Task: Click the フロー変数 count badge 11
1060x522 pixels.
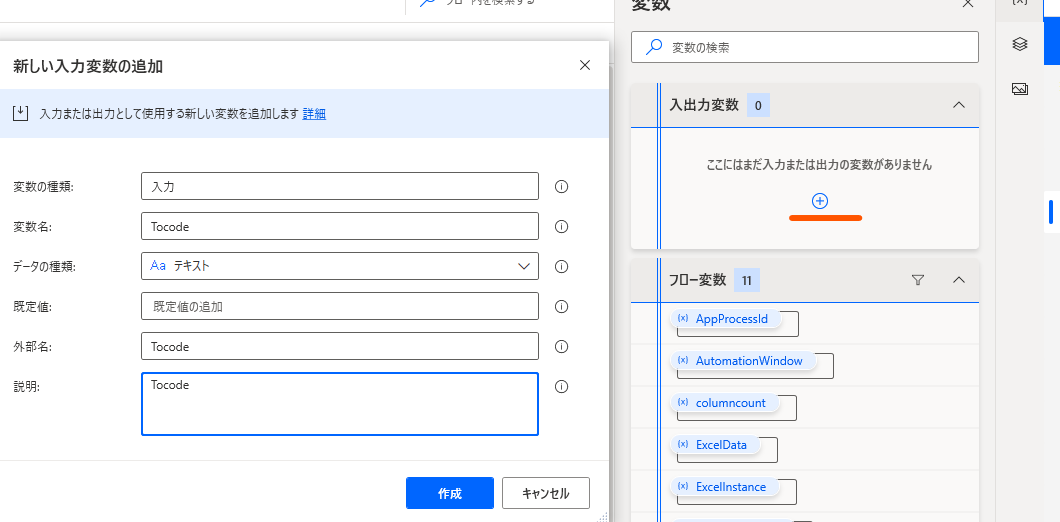Action: [x=747, y=280]
